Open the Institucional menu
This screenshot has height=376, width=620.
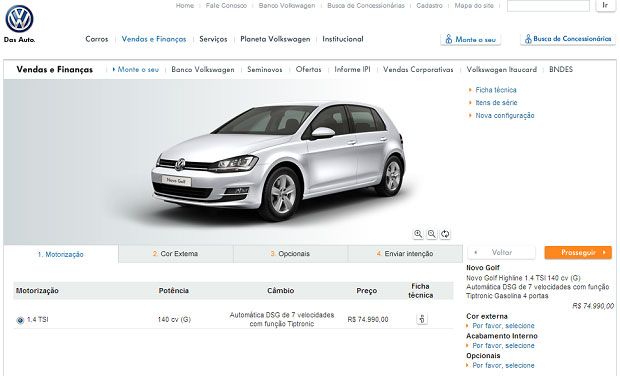tap(343, 39)
